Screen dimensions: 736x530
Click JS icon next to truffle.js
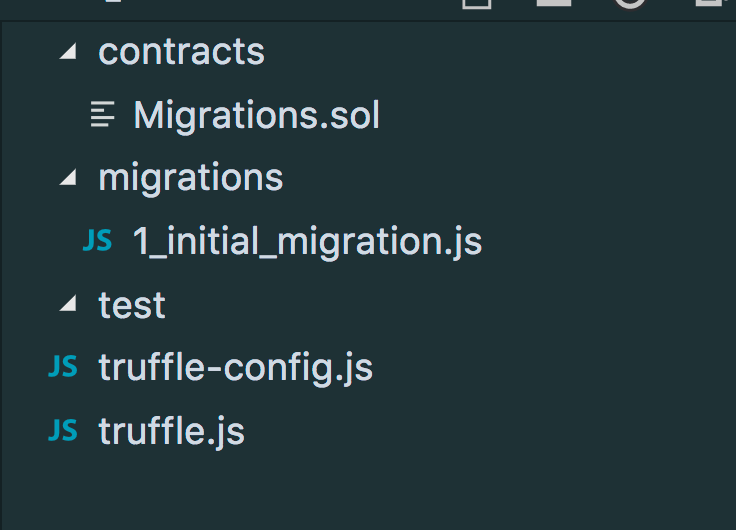pos(62,431)
